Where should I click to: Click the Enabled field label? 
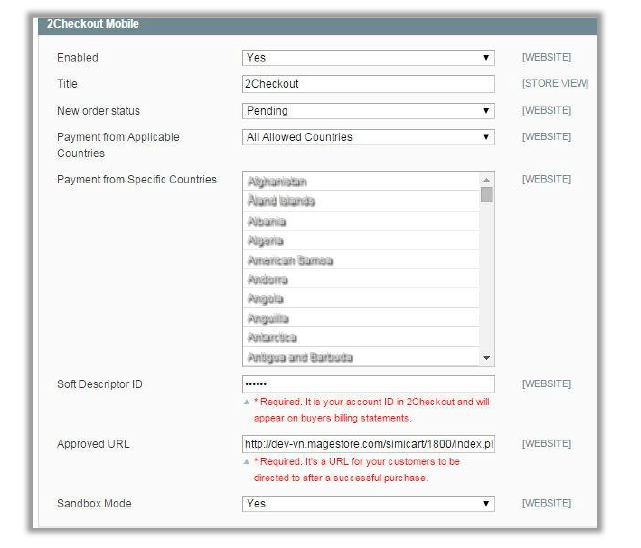coord(78,58)
